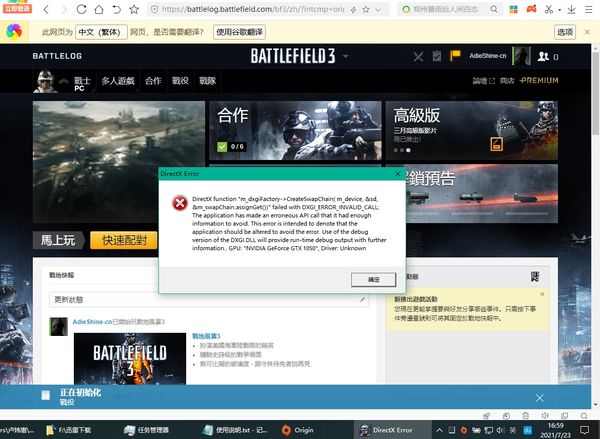Expand the Battlefield 3 game selector arrow
The width and height of the screenshot is (600, 439).
346,56
